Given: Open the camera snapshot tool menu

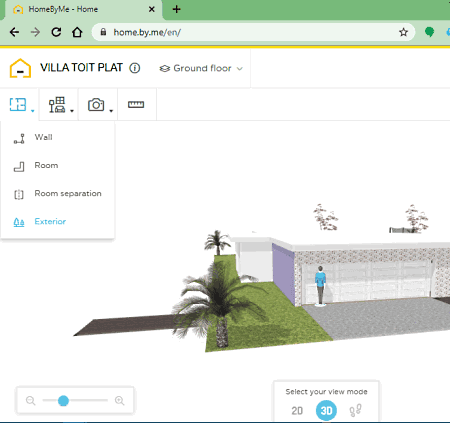Looking at the screenshot, I should [x=98, y=105].
